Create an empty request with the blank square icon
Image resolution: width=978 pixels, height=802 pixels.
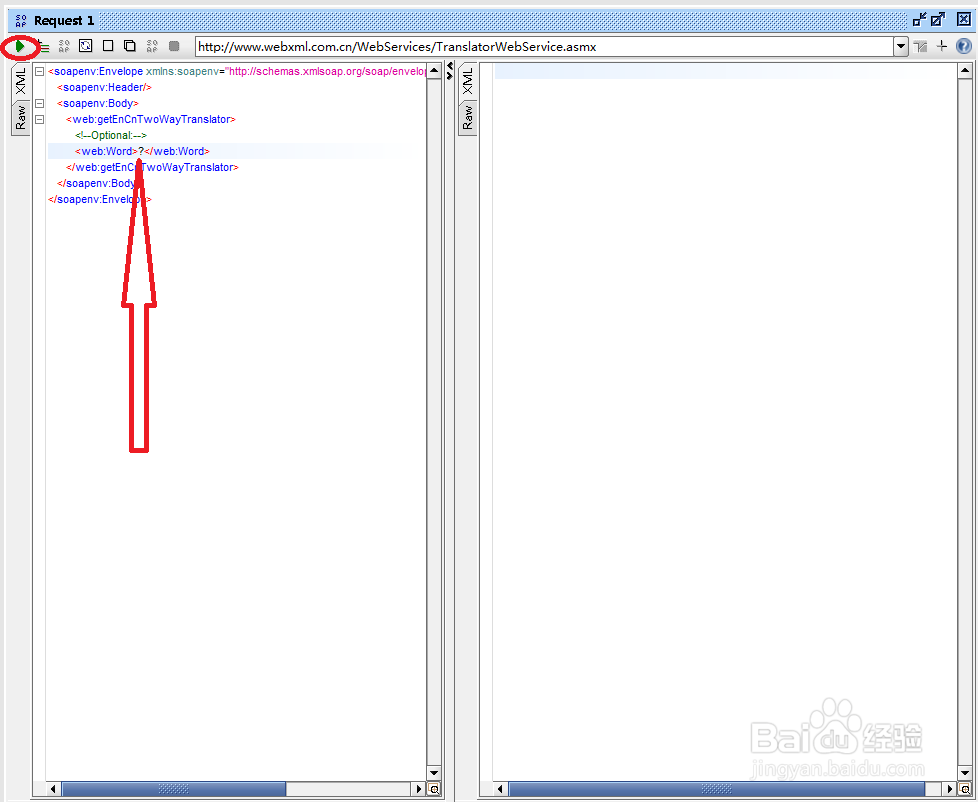(x=108, y=46)
